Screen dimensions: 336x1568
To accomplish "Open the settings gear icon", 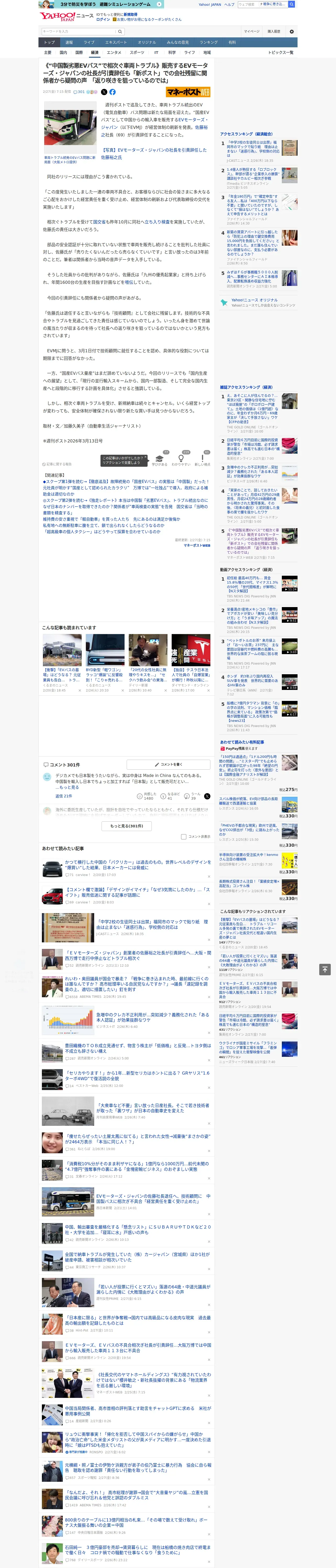I will click(292, 32).
